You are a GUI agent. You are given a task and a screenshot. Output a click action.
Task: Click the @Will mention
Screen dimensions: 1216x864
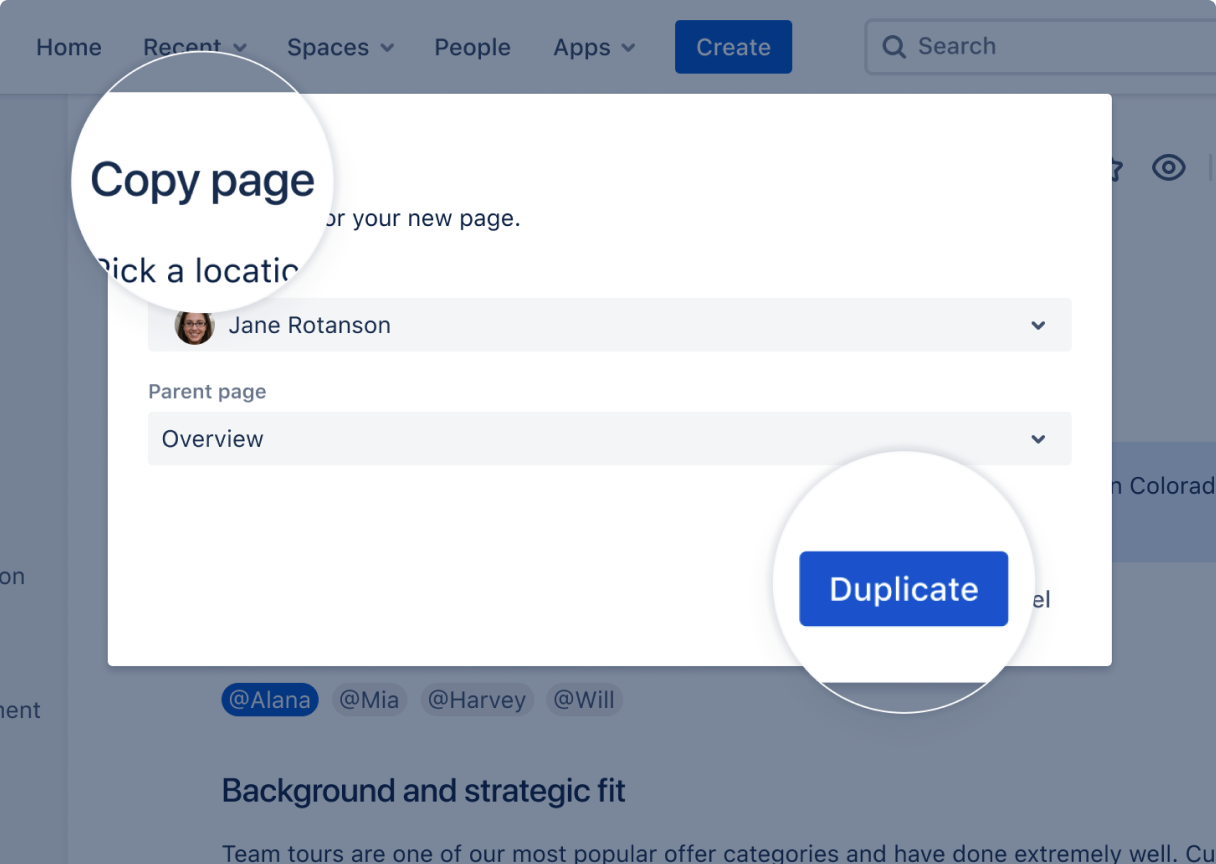(x=584, y=700)
